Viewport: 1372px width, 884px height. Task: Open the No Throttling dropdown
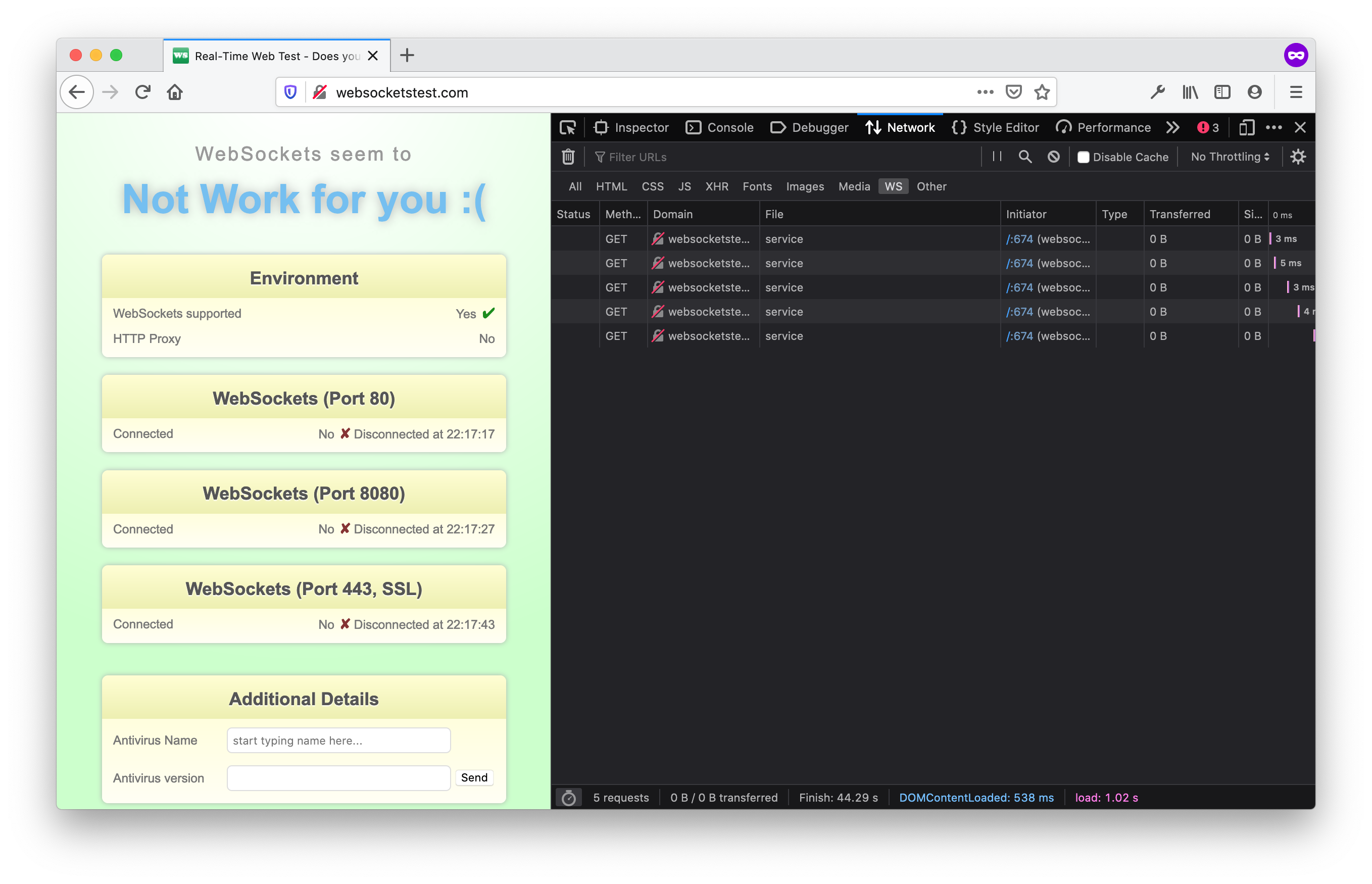[x=1229, y=156]
